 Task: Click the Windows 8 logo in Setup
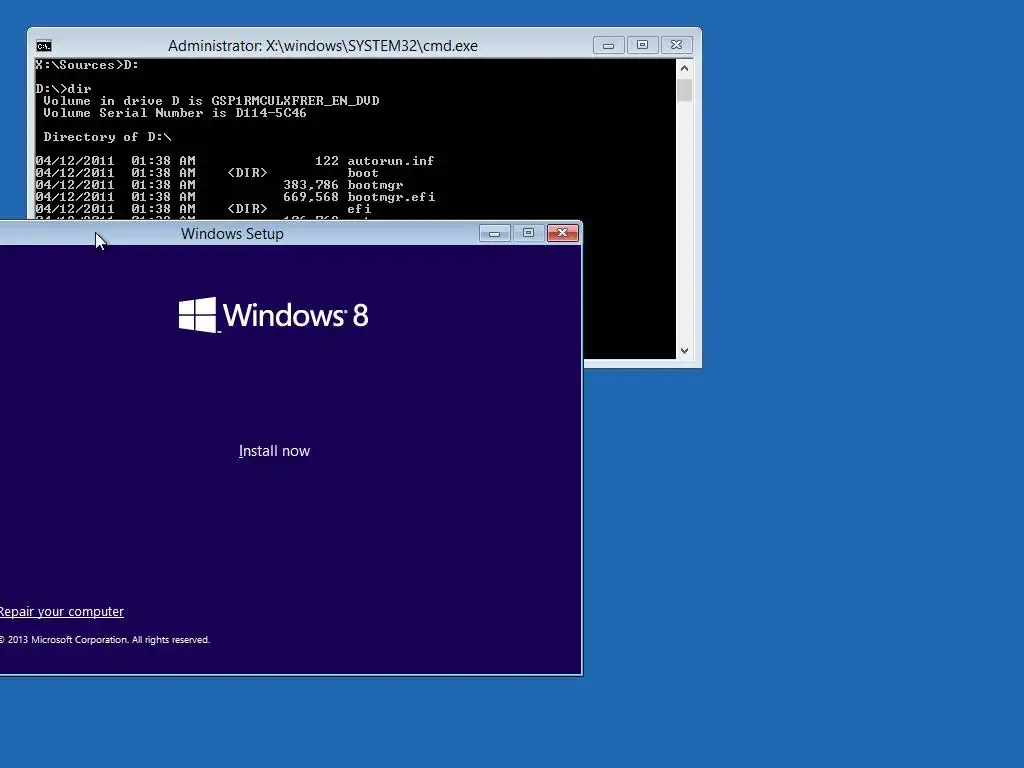click(x=274, y=315)
